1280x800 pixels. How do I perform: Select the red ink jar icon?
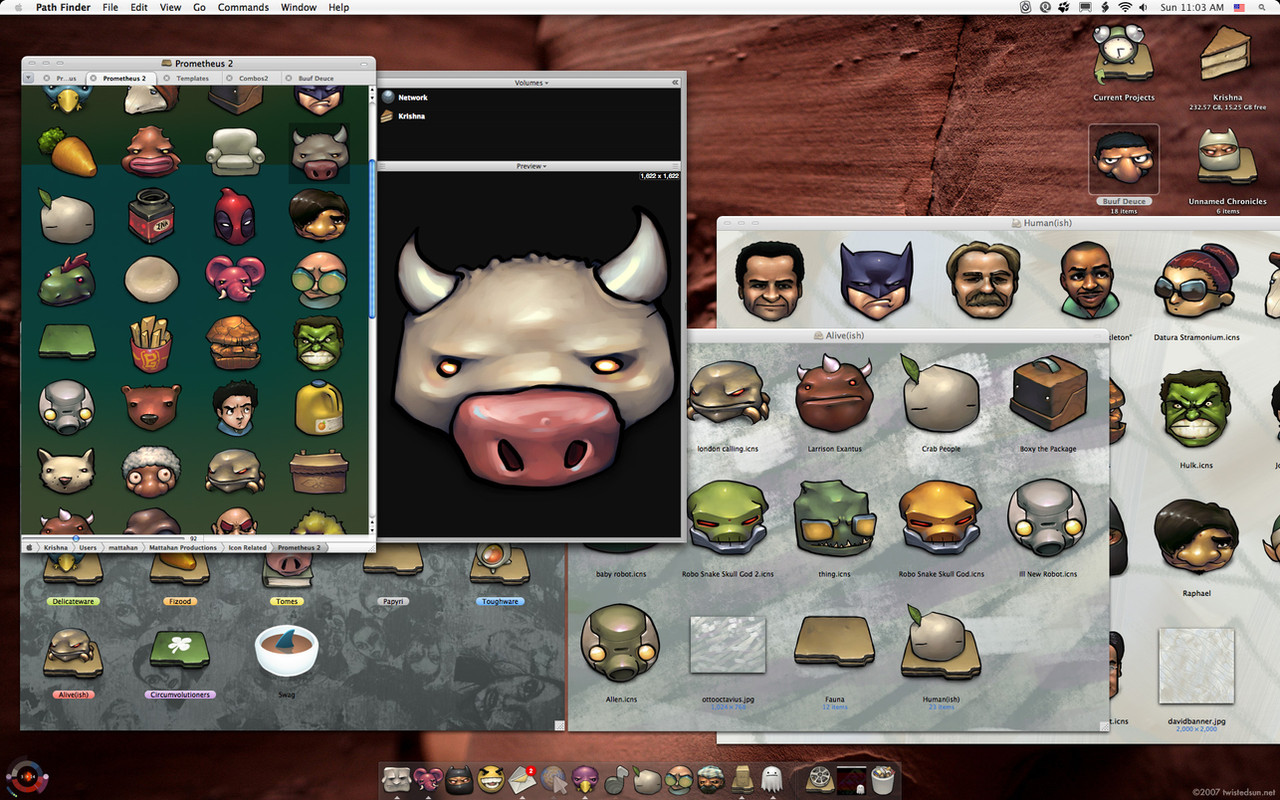[x=151, y=215]
